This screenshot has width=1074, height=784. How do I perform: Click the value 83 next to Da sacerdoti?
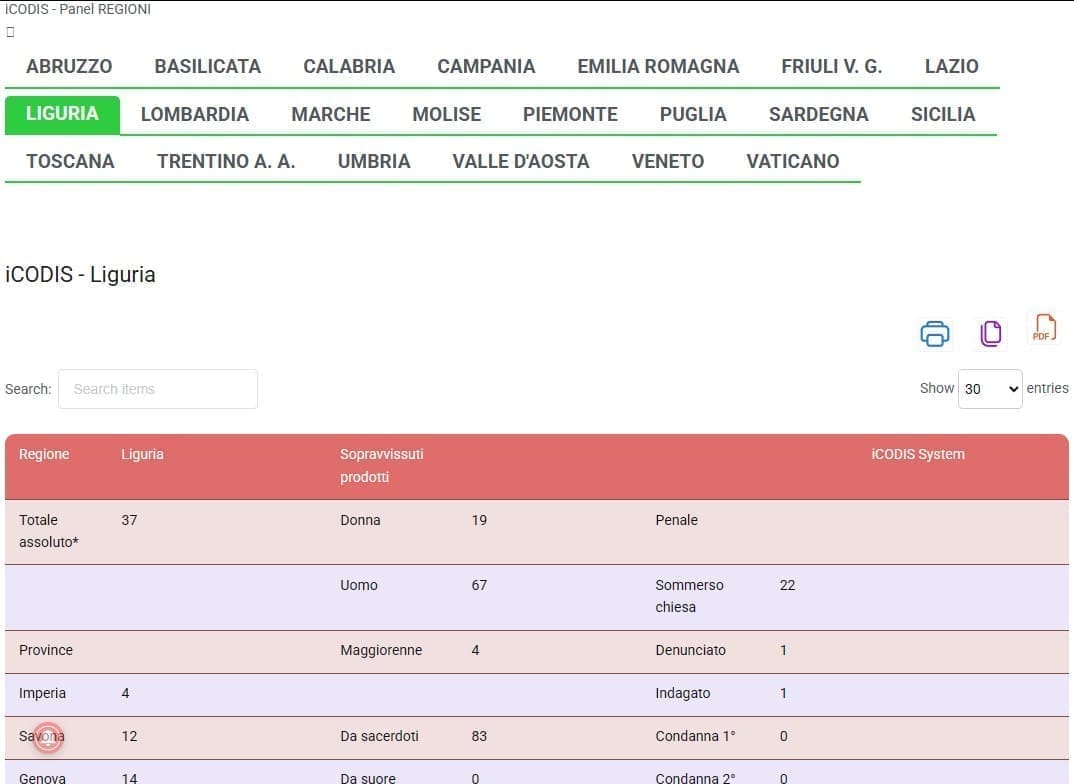(x=479, y=737)
